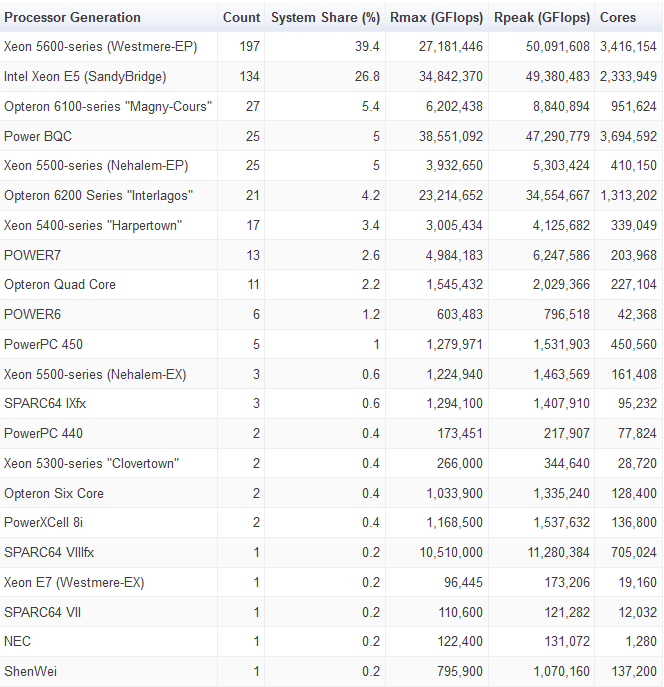
Task: Select Xeon 5500-series (Nehalem-EP) name cell
Action: point(96,166)
